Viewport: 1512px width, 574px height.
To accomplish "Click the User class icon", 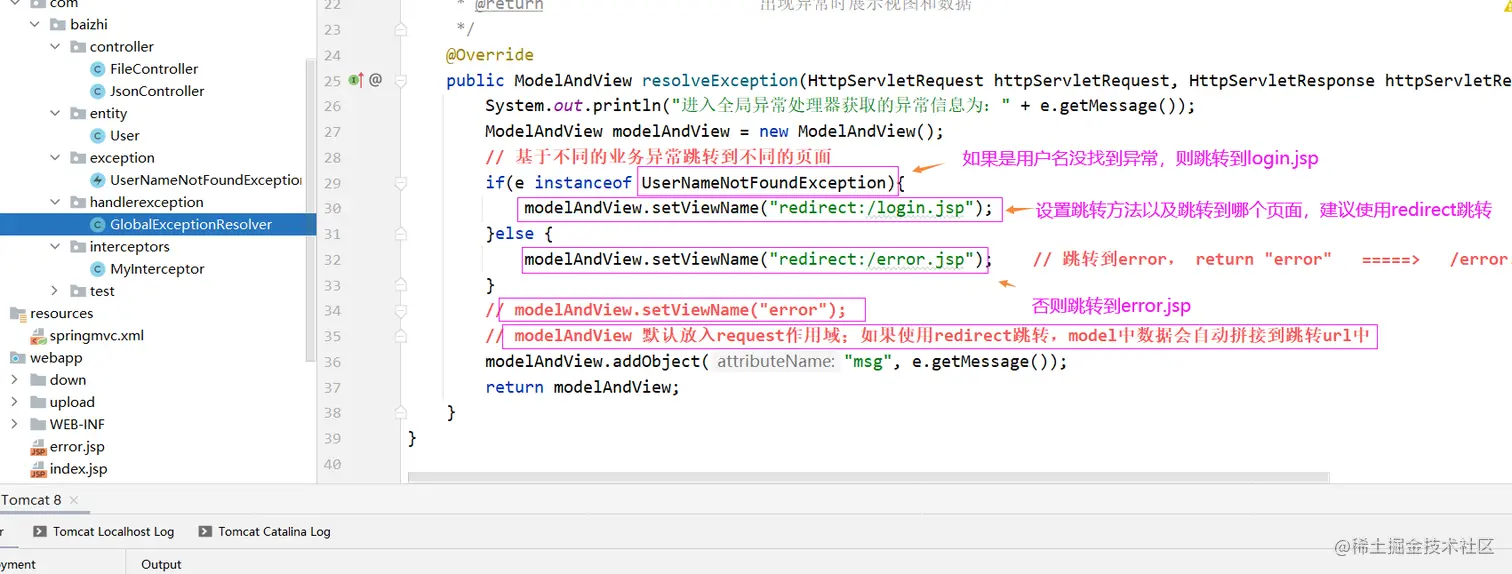I will pyautogui.click(x=97, y=136).
